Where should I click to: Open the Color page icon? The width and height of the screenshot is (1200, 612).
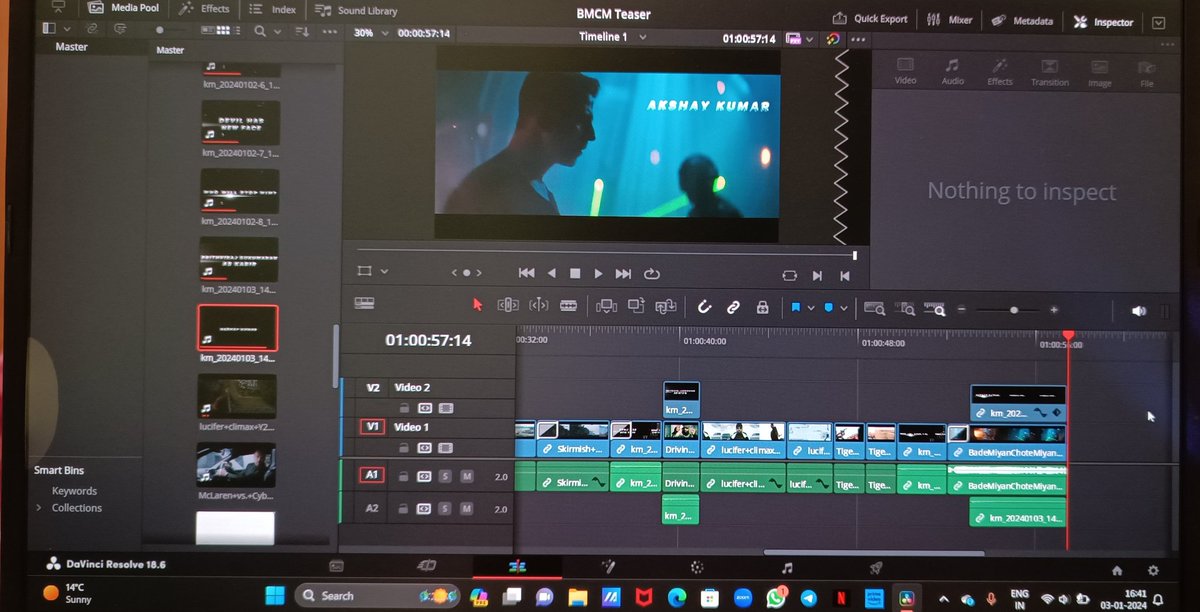click(697, 567)
